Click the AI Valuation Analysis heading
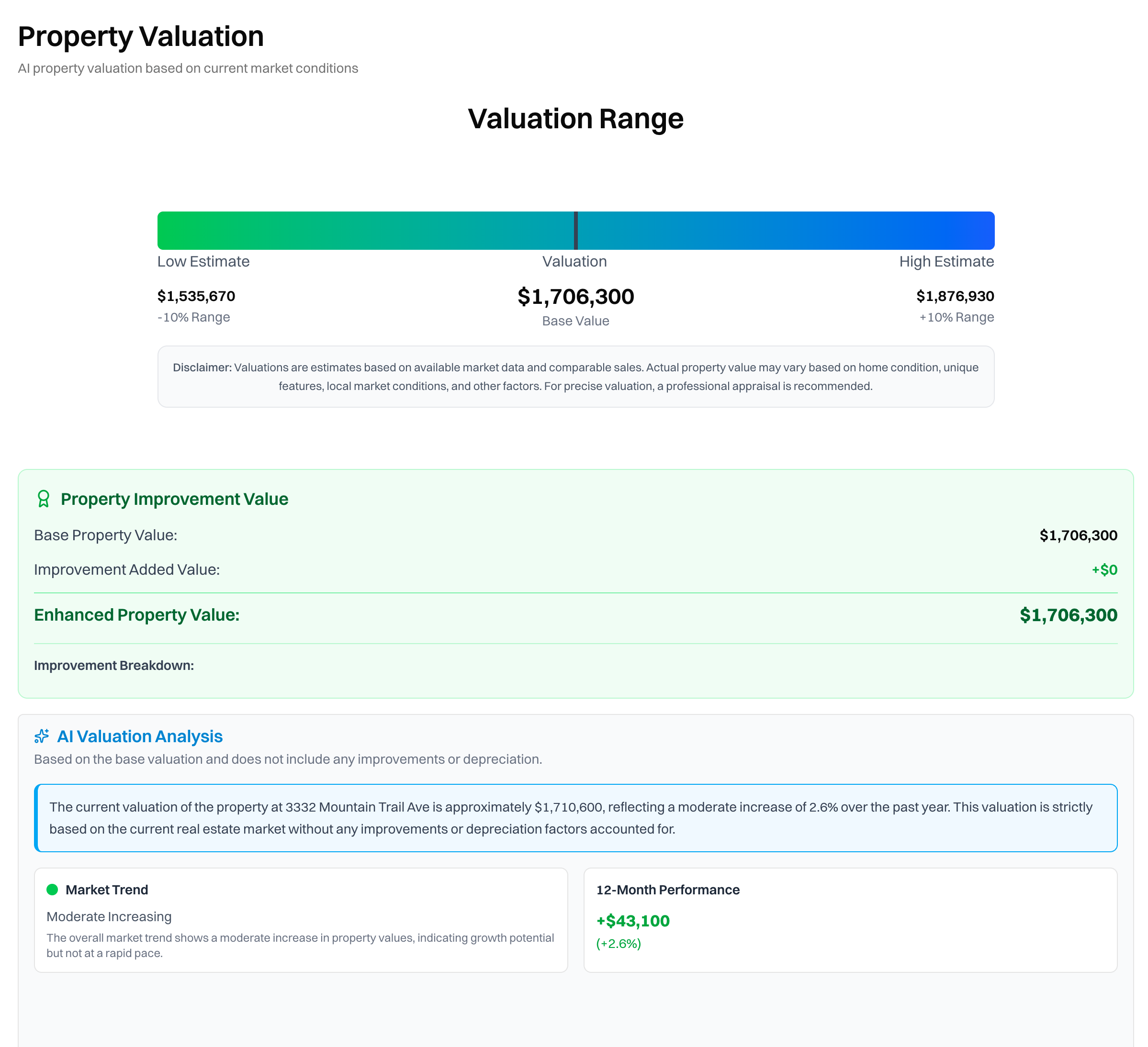The width and height of the screenshot is (1148, 1047). 139,736
